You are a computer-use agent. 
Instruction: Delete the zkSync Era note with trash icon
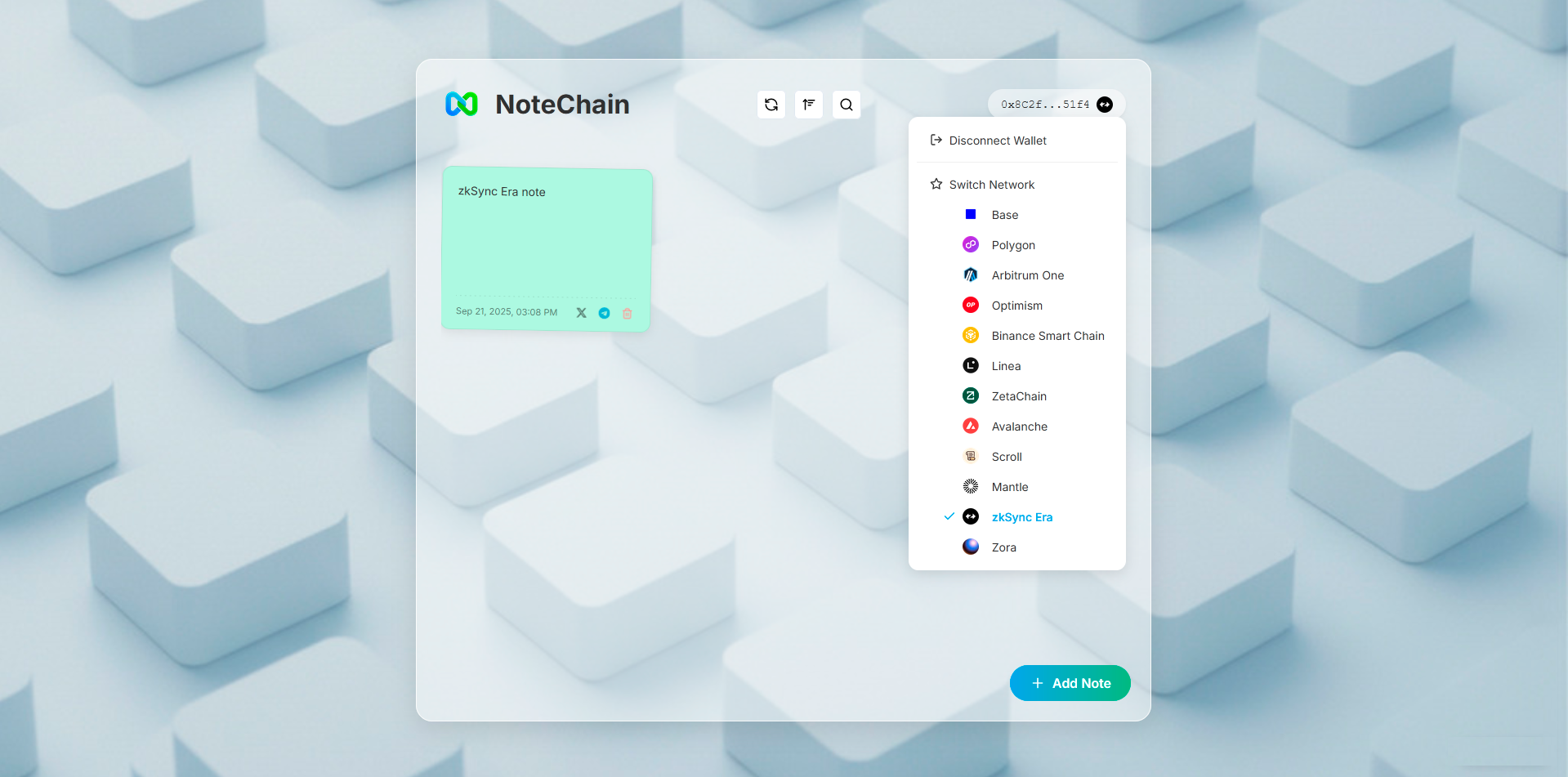(x=627, y=312)
